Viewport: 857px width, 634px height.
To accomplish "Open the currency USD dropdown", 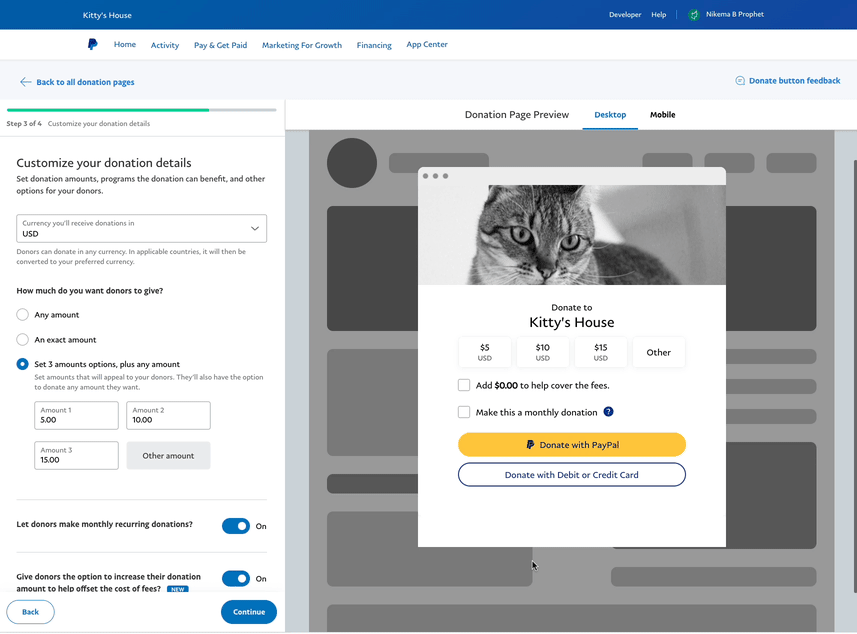I will 142,228.
